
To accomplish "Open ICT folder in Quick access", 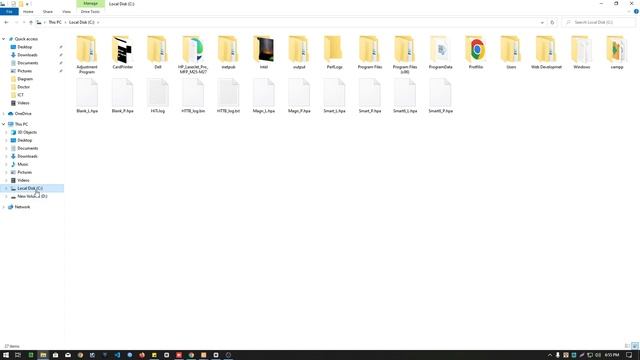I will 20,95.
